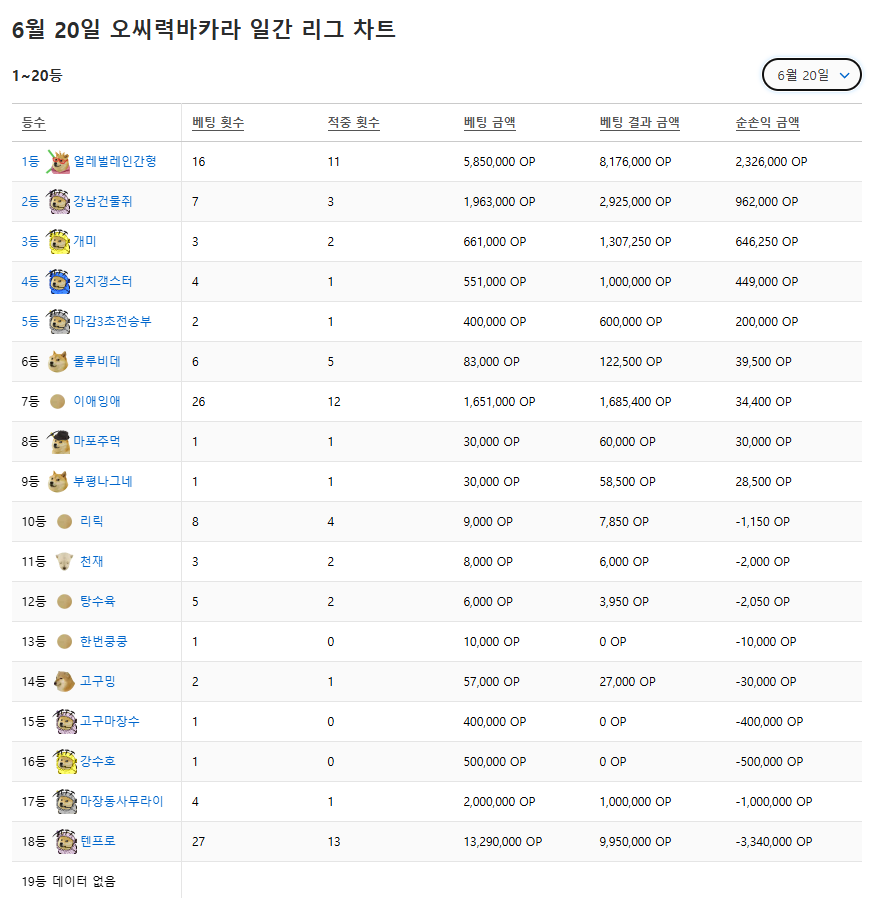This screenshot has width=872, height=898.
Task: Click the avatar icon of 얼레벌레인간형
Action: click(x=58, y=162)
